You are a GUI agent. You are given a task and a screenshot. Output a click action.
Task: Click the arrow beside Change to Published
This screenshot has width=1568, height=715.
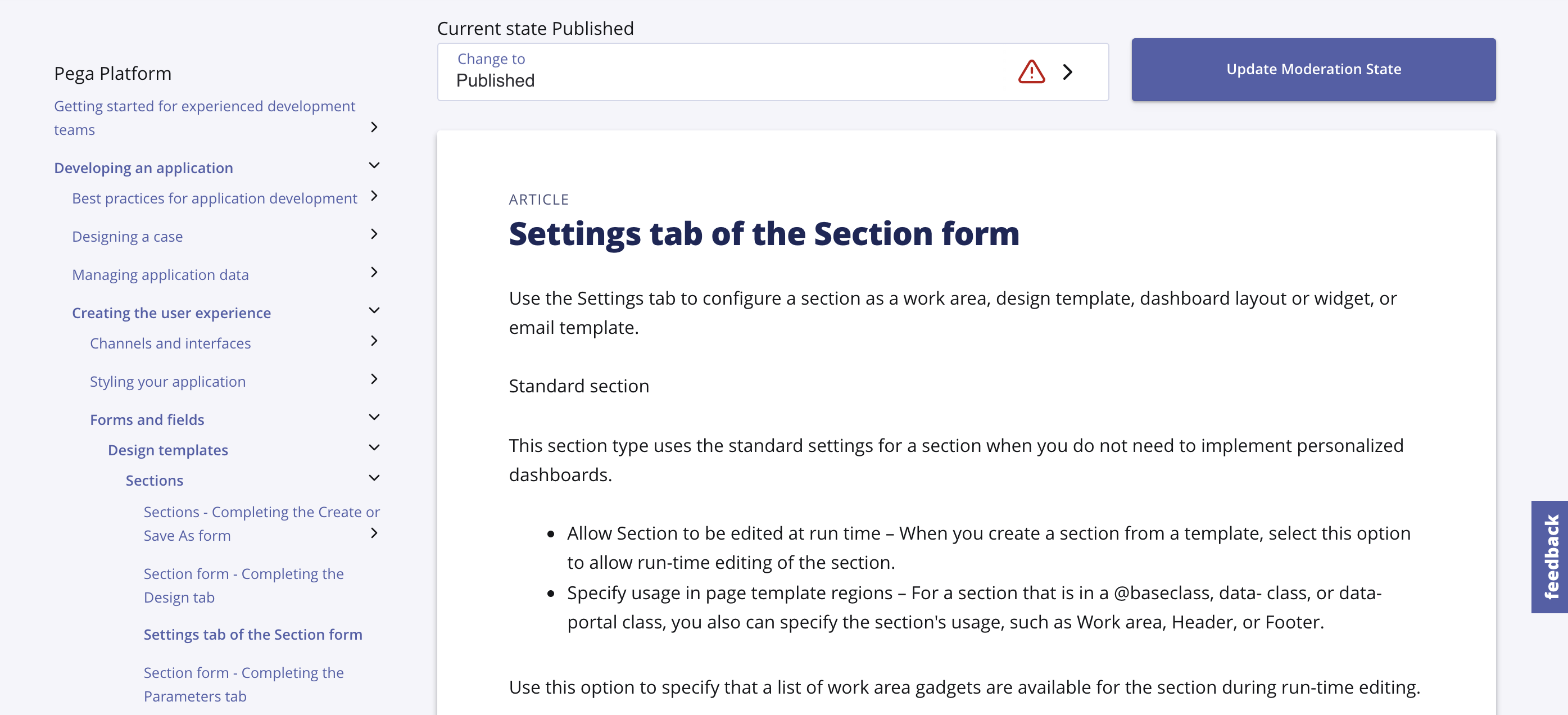click(1068, 72)
